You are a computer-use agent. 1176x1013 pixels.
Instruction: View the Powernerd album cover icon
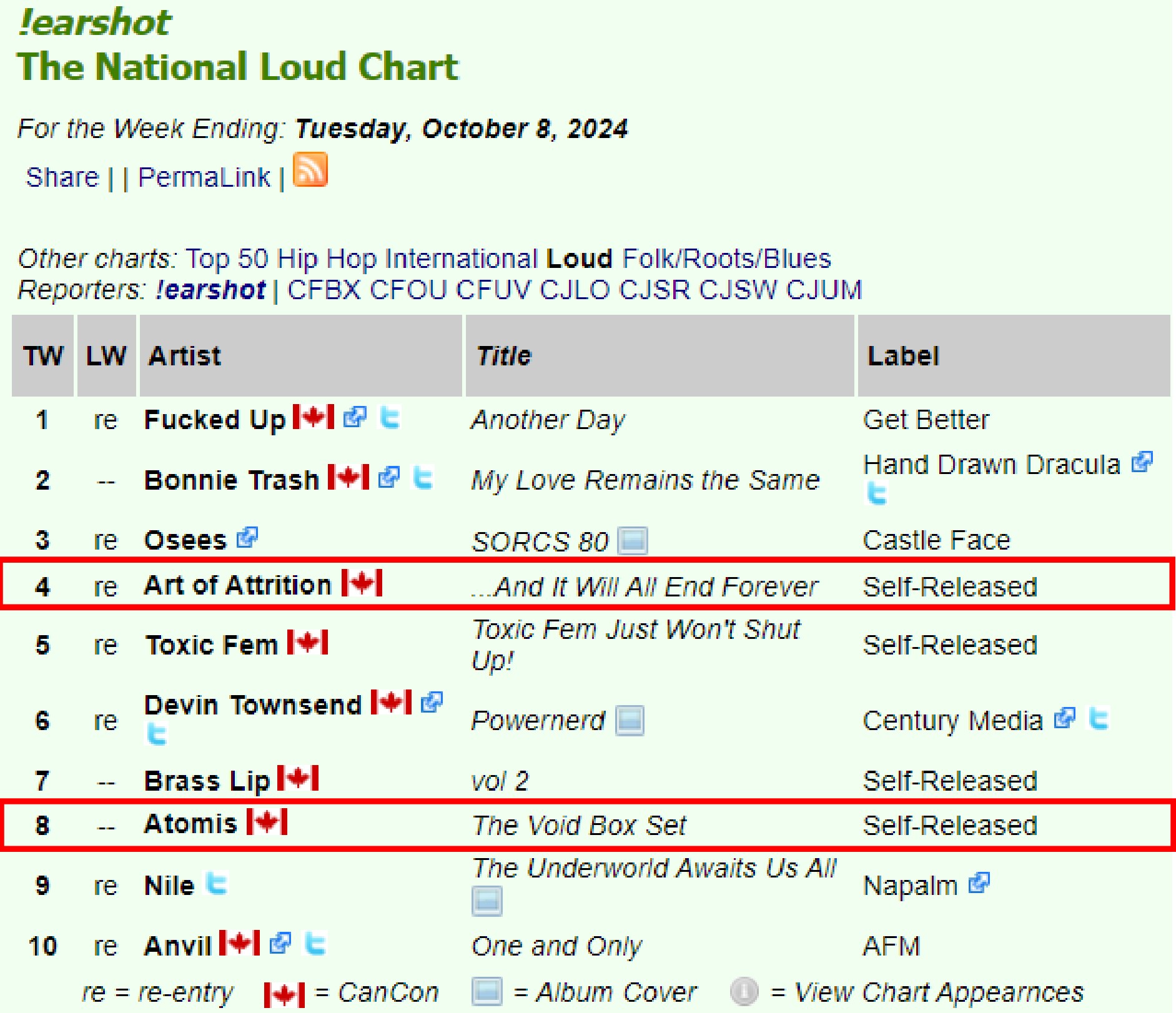coord(630,720)
